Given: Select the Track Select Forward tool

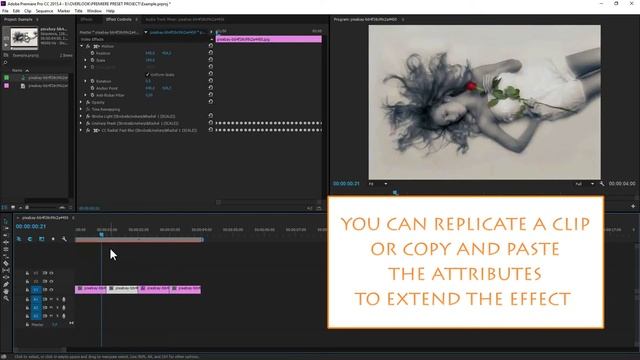Looking at the screenshot, I should pos(6,228).
